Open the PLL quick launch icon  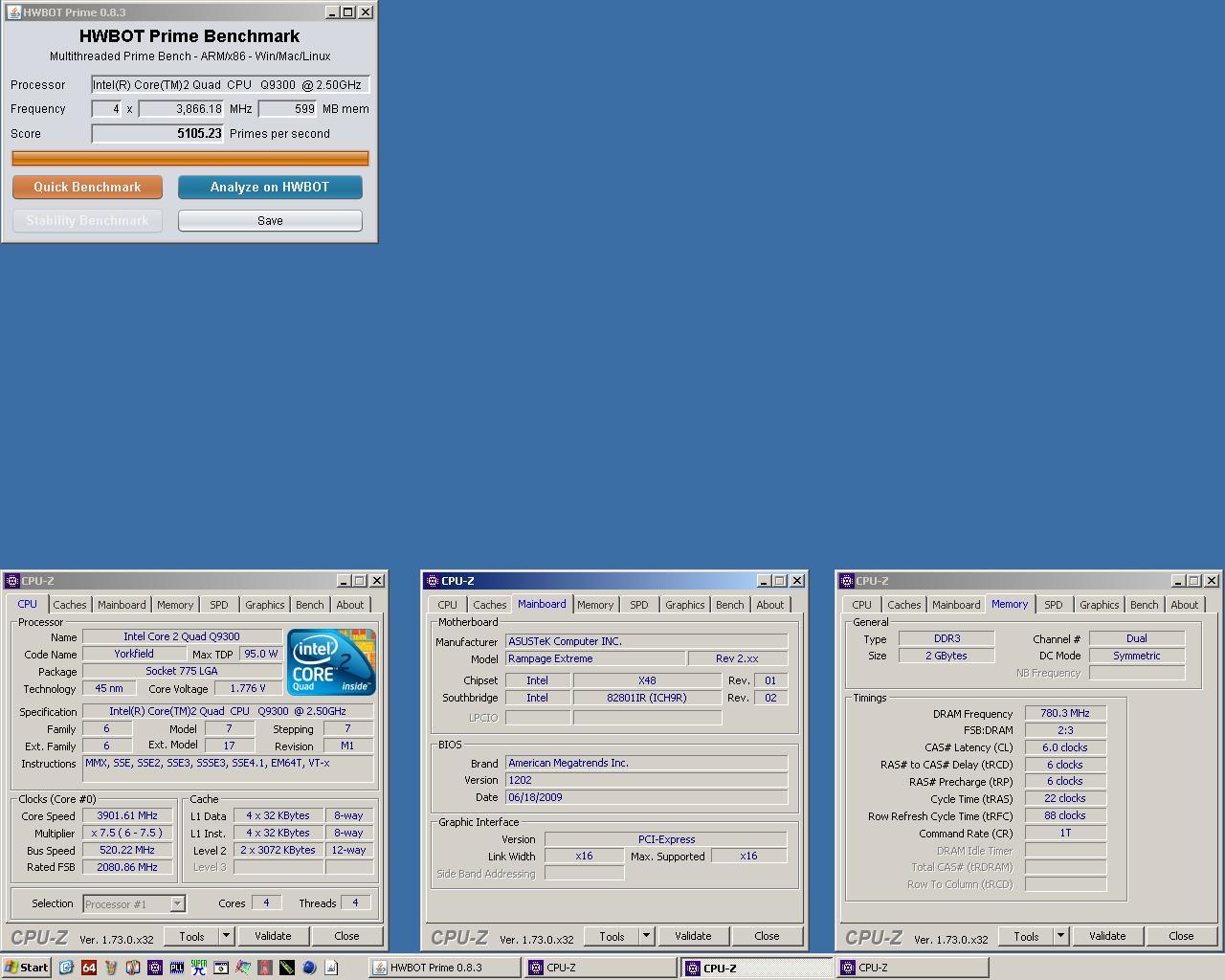tap(176, 968)
